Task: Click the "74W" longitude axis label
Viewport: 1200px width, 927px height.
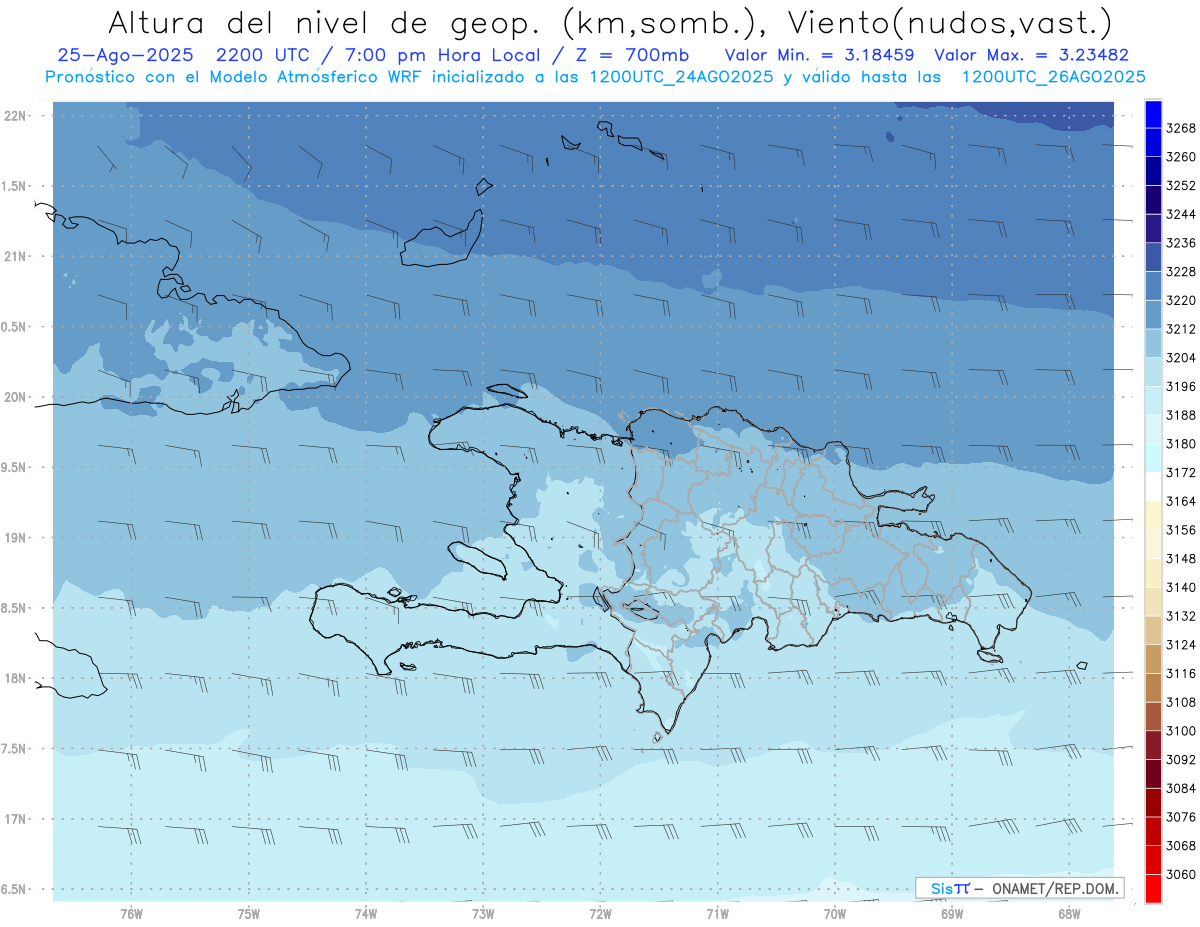Action: (x=366, y=913)
